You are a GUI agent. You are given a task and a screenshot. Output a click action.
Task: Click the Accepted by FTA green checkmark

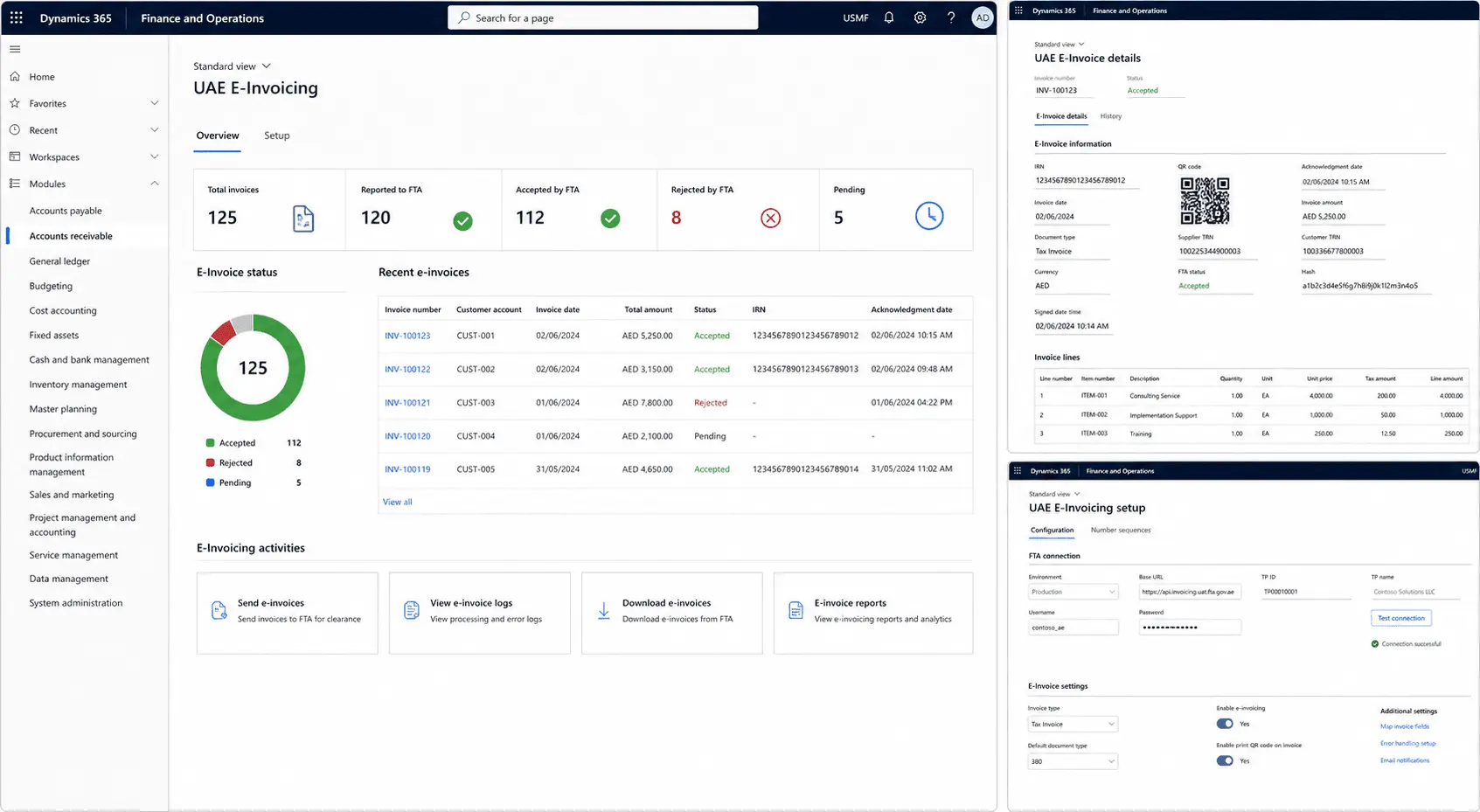click(610, 219)
